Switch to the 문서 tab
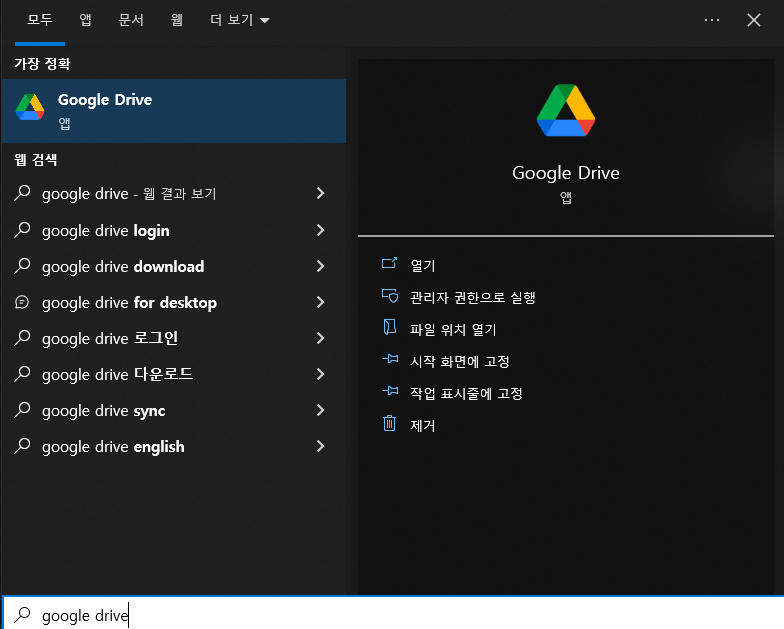This screenshot has height=629, width=784. point(131,20)
